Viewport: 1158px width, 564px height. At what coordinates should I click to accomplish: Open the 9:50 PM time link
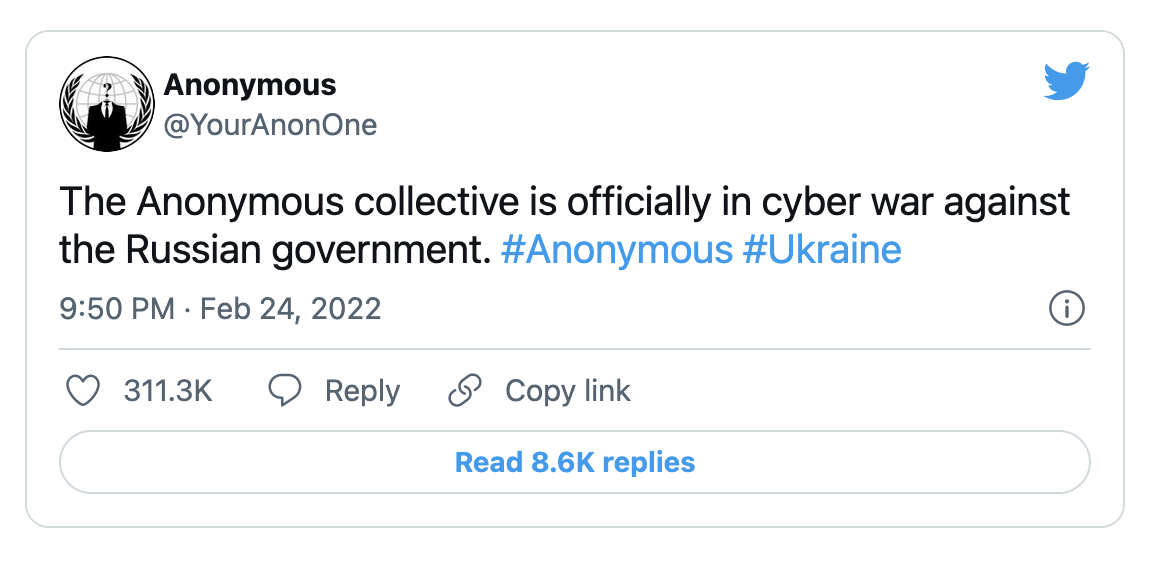pos(117,309)
